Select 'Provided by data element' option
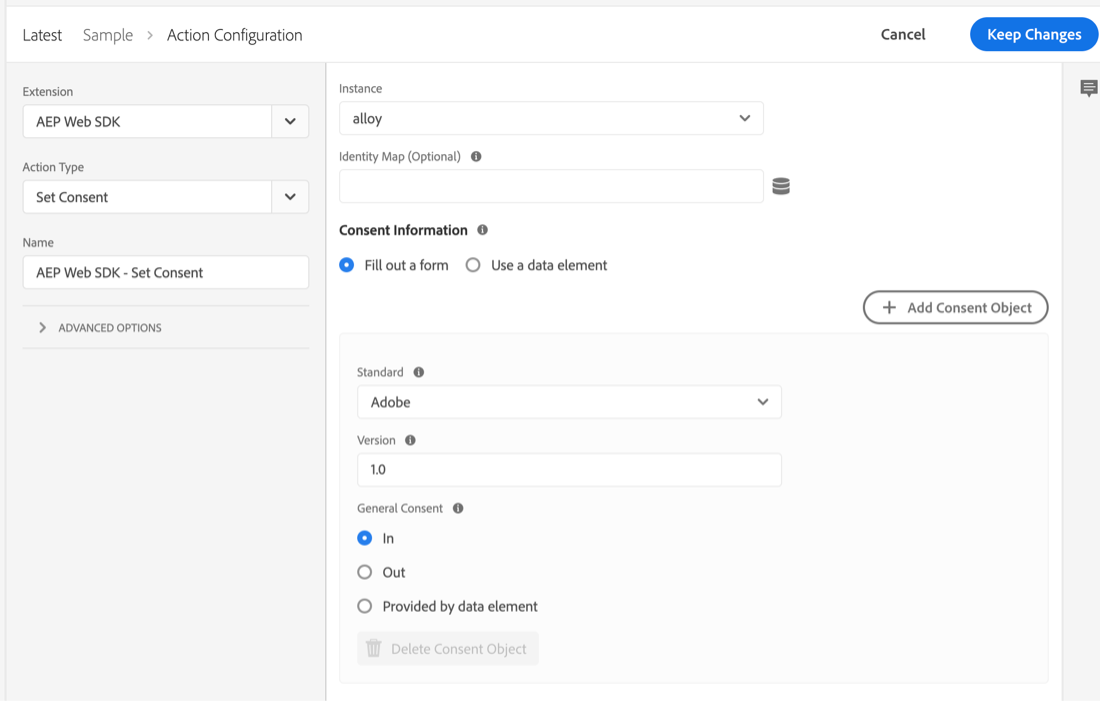Image resolution: width=1100 pixels, height=705 pixels. pos(365,606)
